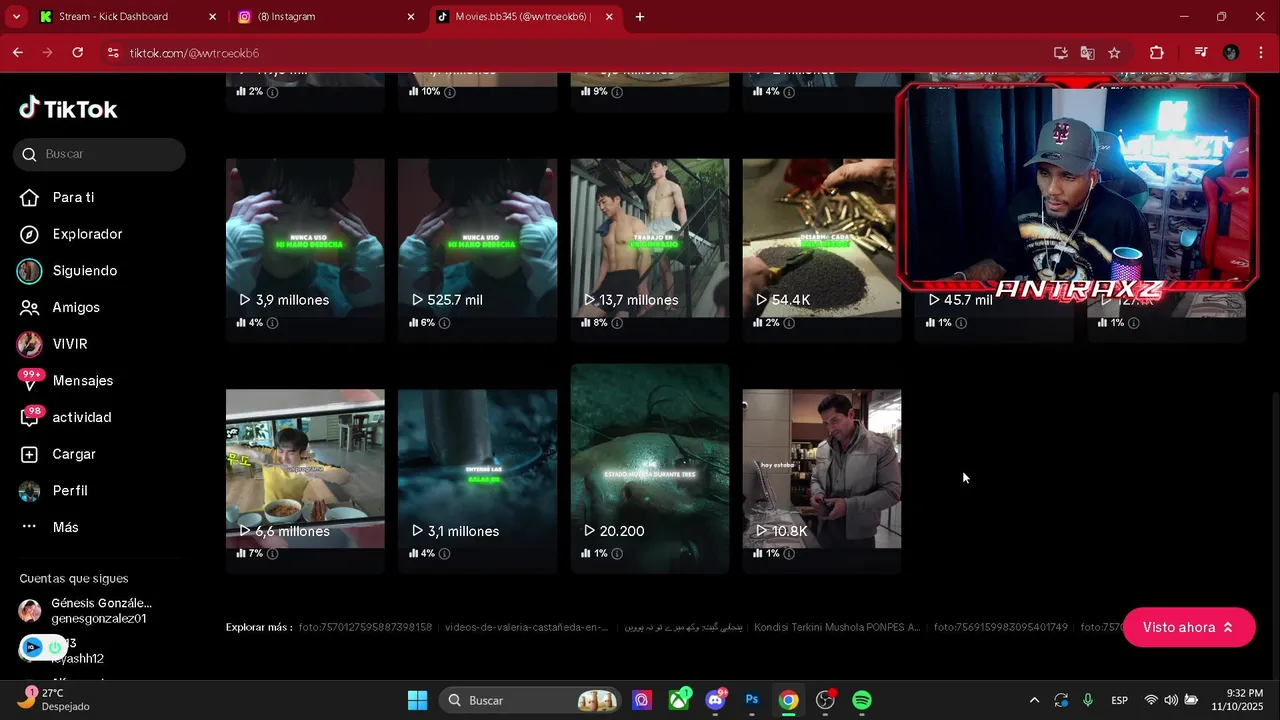
Task: Open the 3,1 millones views video
Action: click(x=477, y=469)
